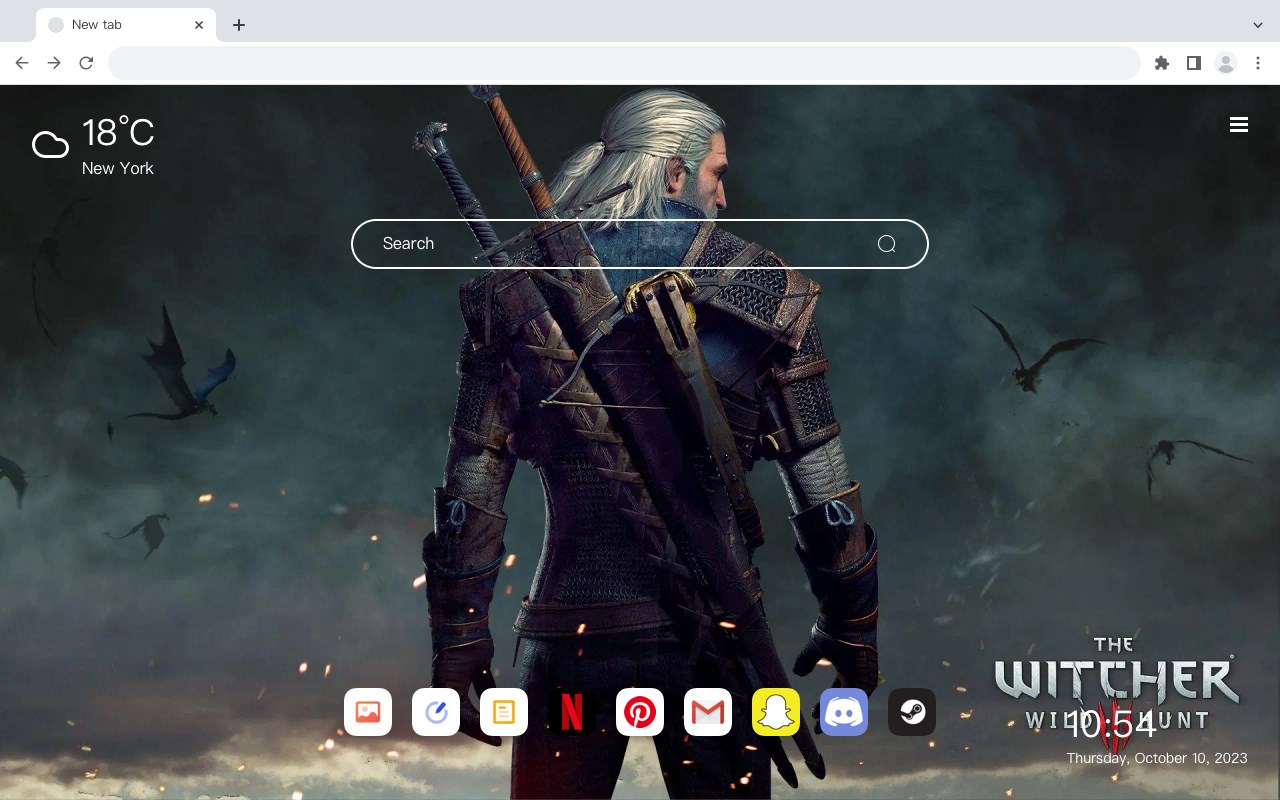Expand the tab search dropdown arrow
Image resolution: width=1280 pixels, height=800 pixels.
tap(1258, 25)
